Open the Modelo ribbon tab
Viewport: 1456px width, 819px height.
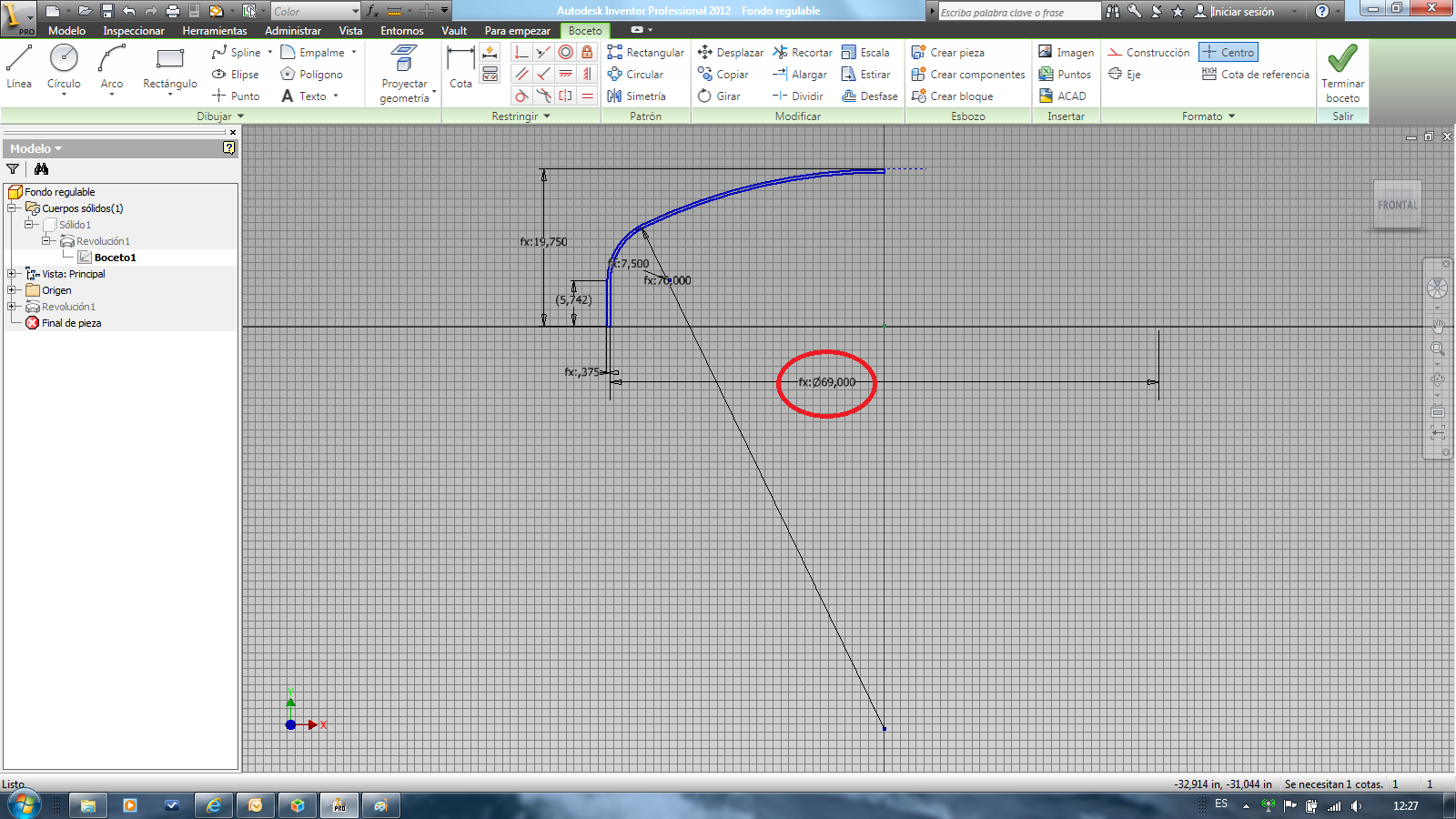(66, 31)
